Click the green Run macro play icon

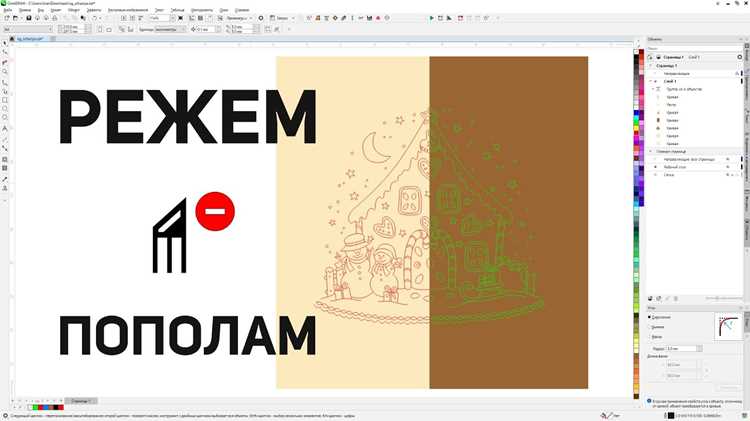coord(431,18)
